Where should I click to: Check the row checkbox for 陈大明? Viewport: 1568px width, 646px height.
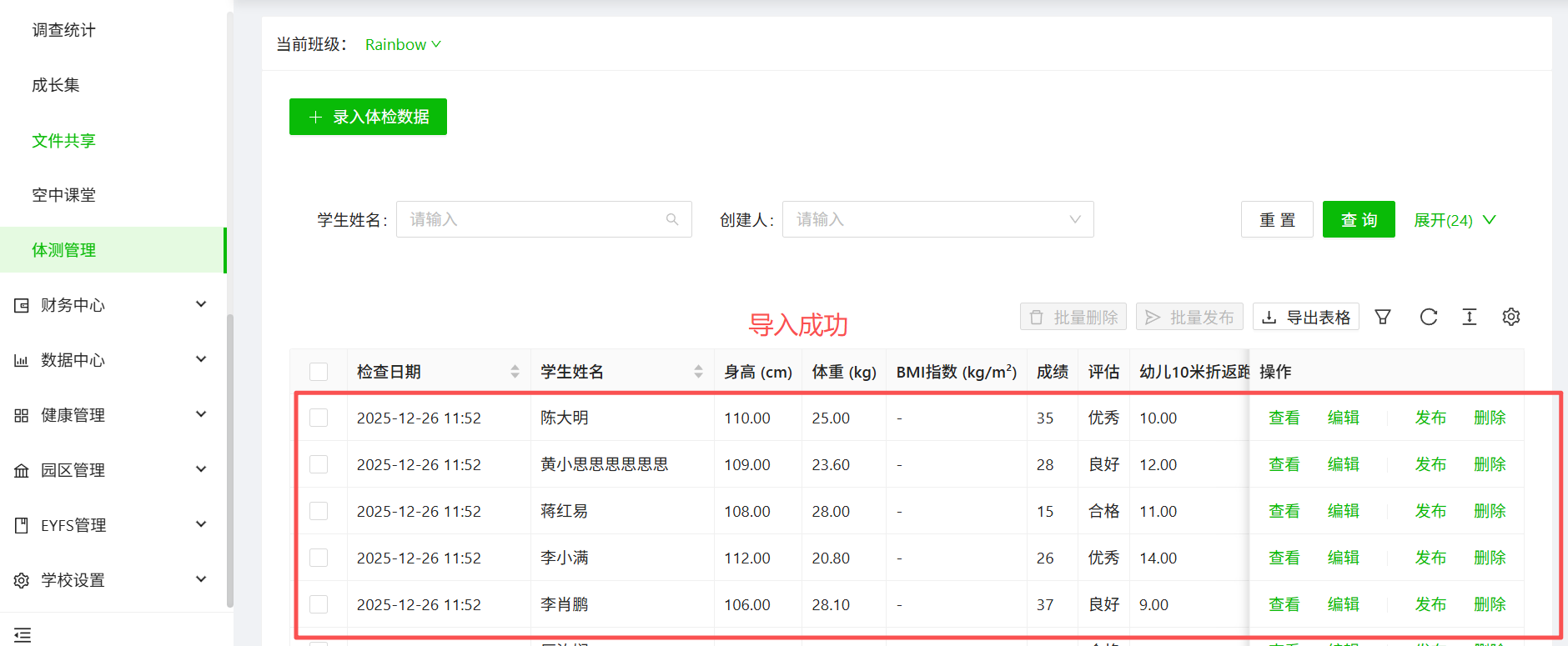[x=319, y=418]
